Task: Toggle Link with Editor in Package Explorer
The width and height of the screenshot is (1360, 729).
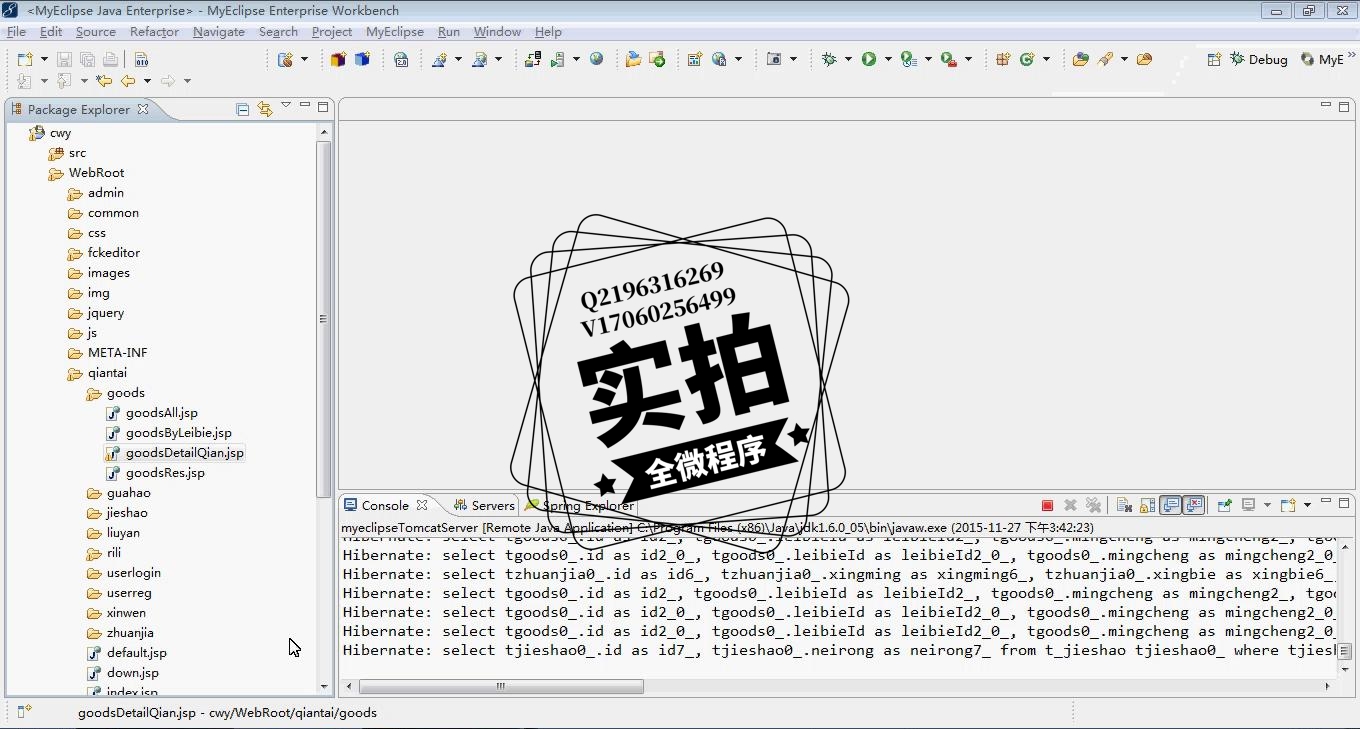Action: point(264,109)
